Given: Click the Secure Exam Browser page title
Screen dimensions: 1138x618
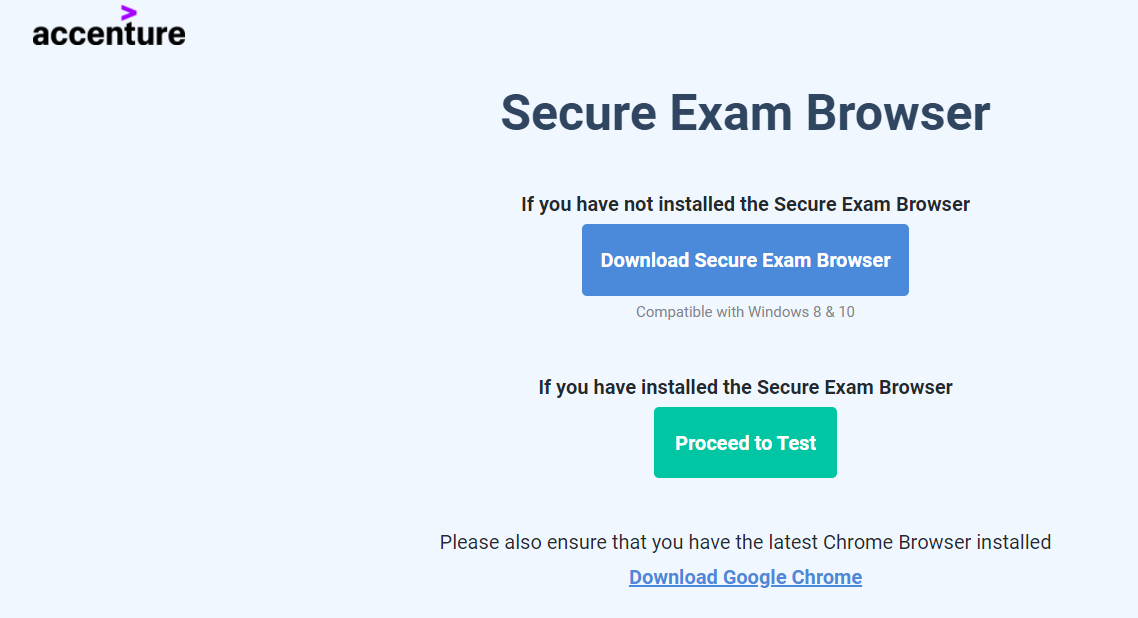Looking at the screenshot, I should (x=745, y=113).
